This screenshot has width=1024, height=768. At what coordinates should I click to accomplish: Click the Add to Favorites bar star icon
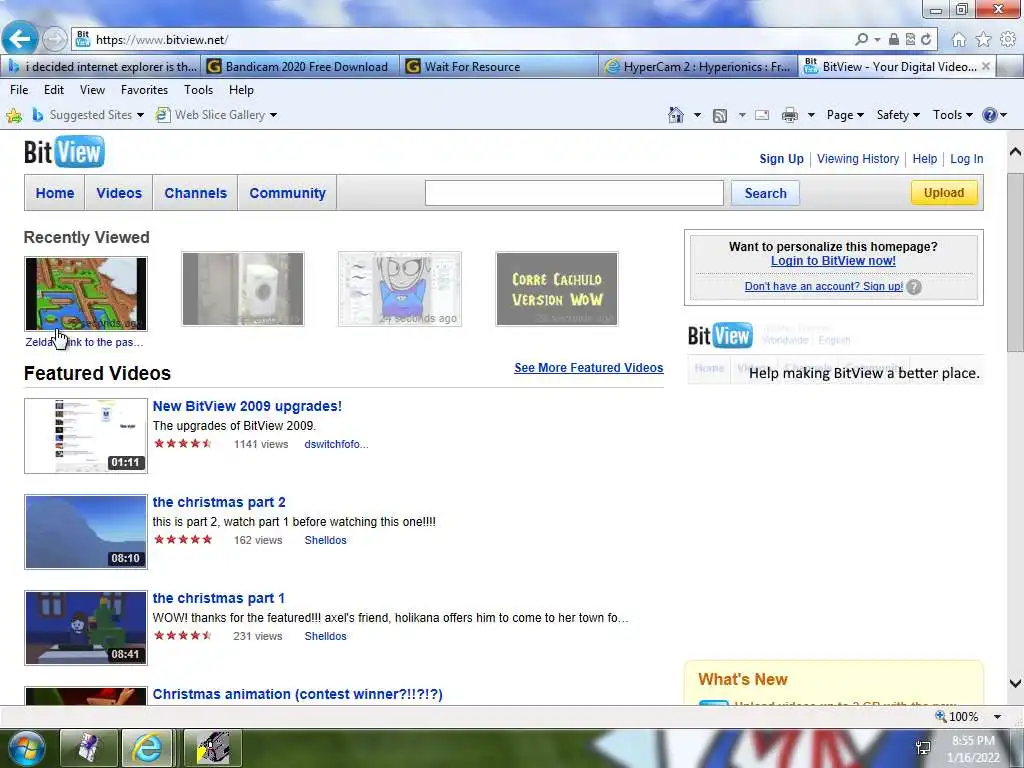14,116
